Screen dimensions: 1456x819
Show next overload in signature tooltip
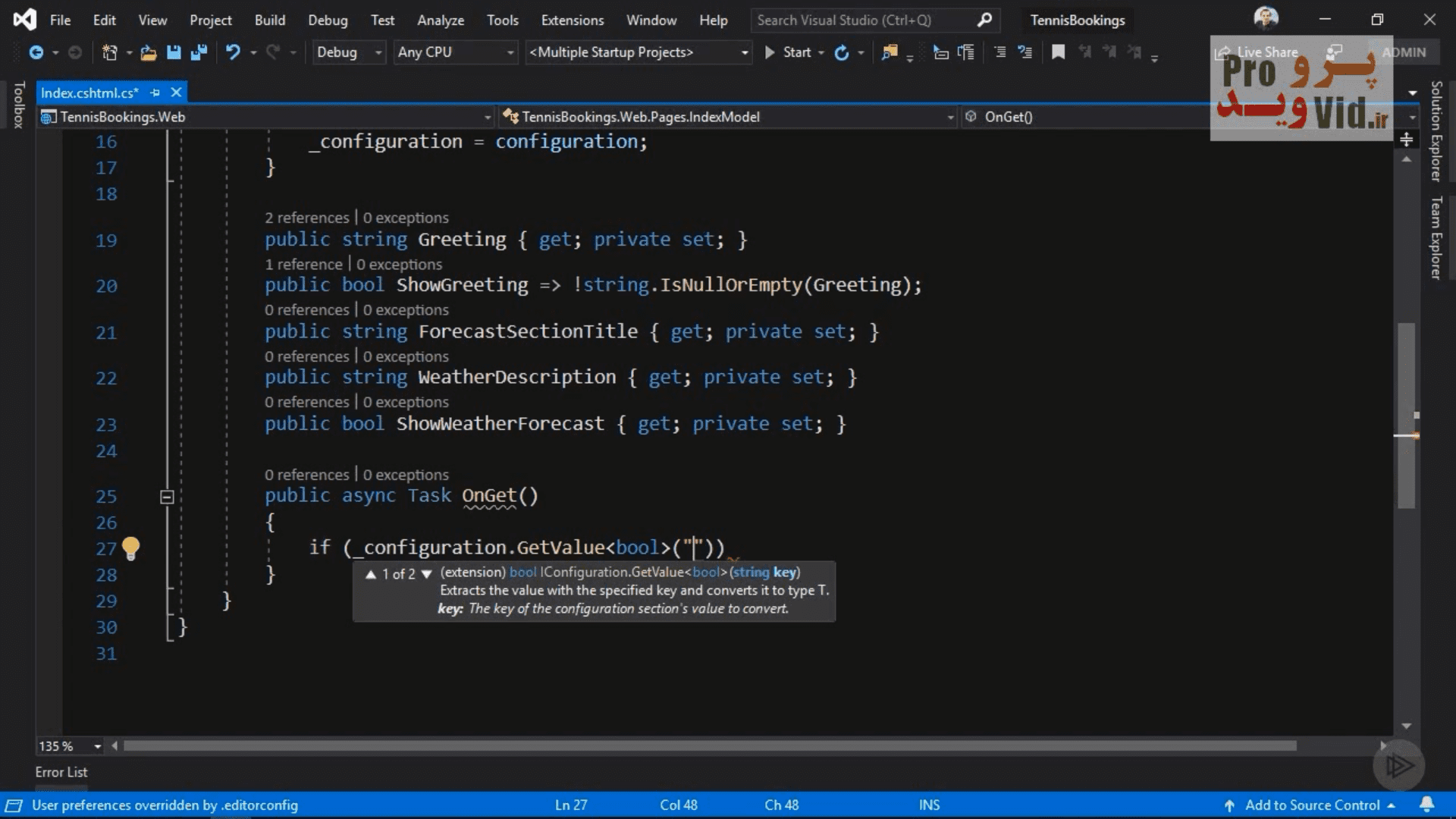[426, 574]
